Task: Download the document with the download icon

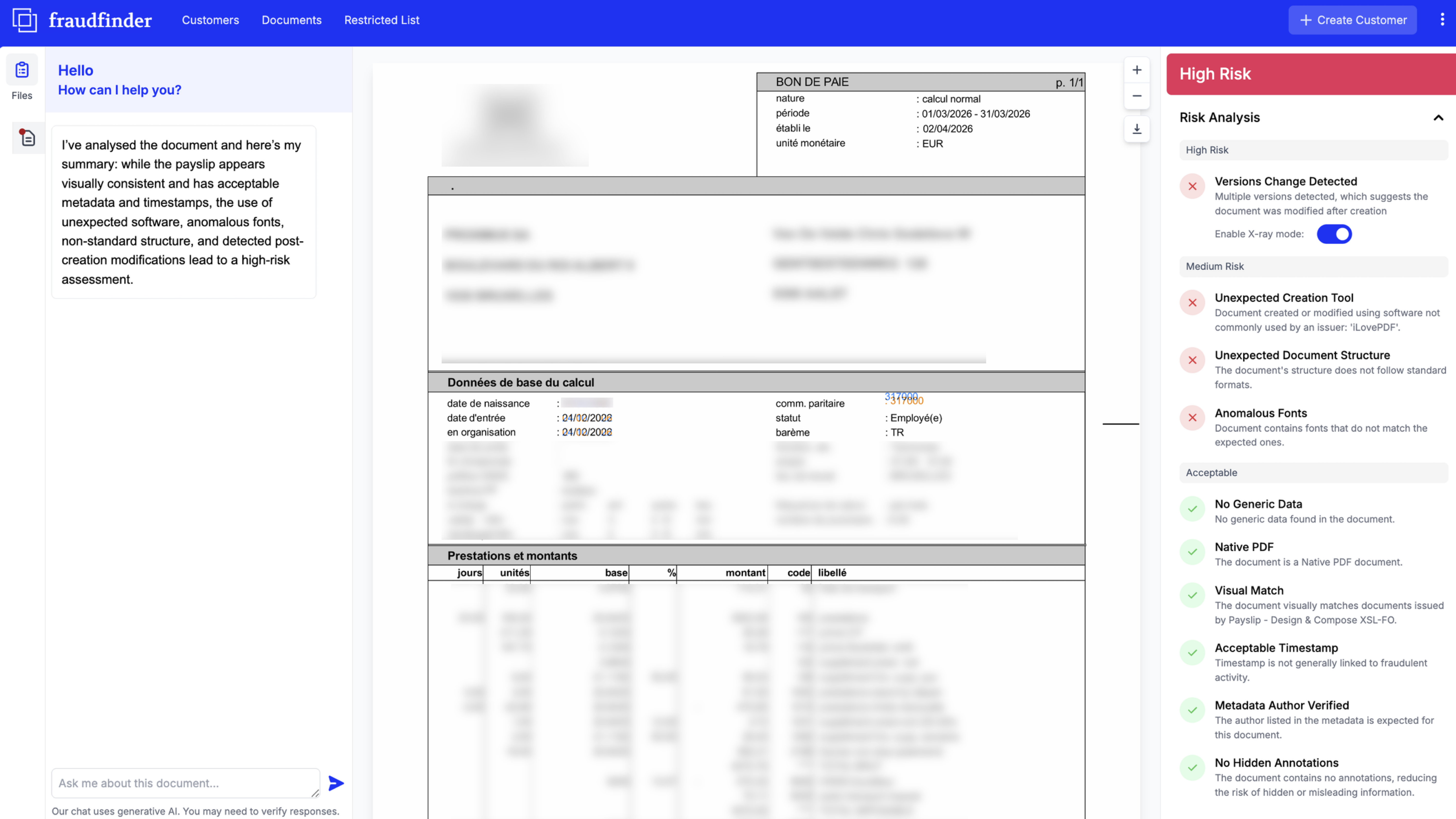Action: pyautogui.click(x=1137, y=129)
